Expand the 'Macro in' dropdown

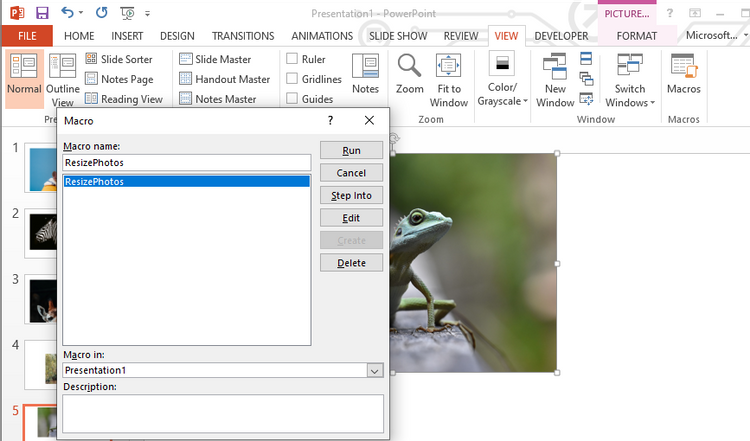click(x=375, y=370)
